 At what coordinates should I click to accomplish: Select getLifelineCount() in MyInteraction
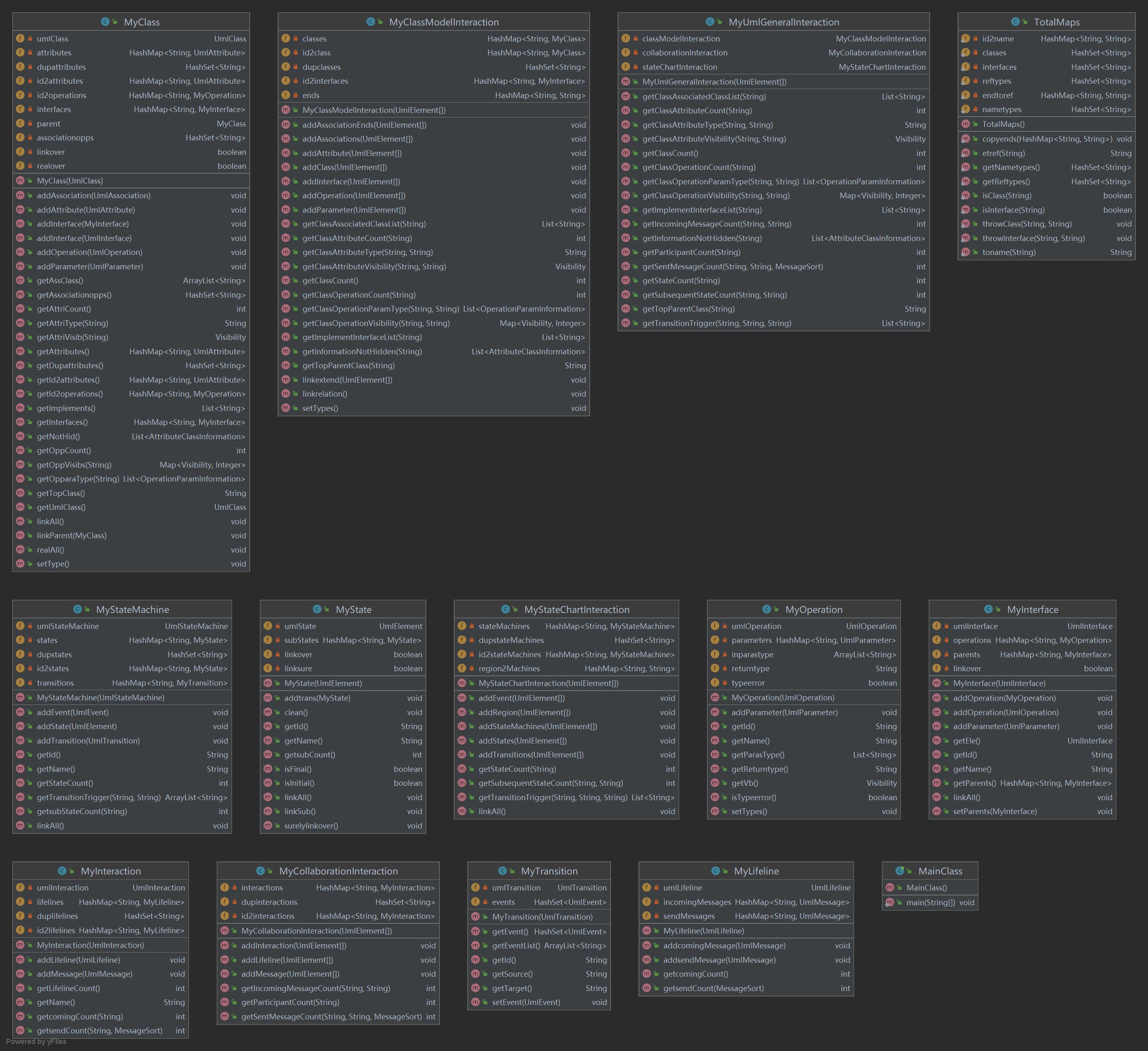[x=100, y=988]
